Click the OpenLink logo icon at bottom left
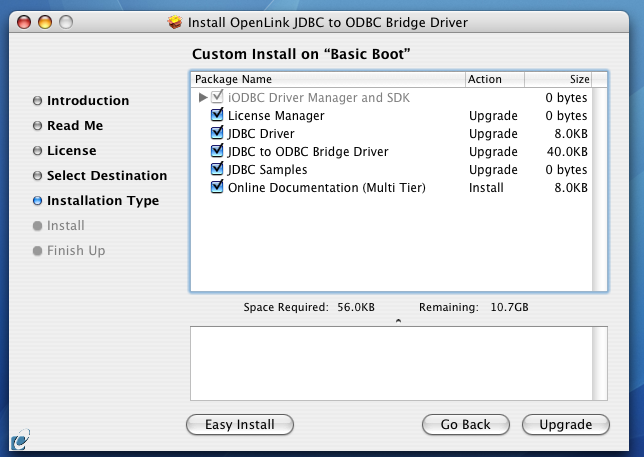This screenshot has height=457, width=644. pos(21,439)
